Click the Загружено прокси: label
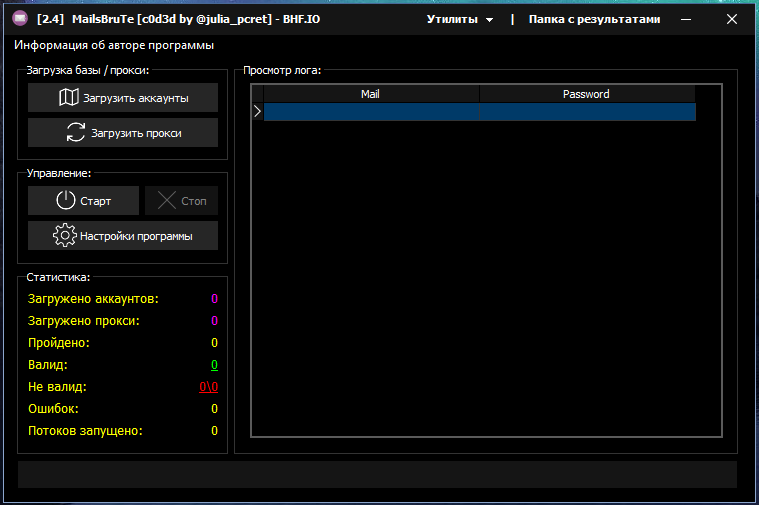The width and height of the screenshot is (759, 505). click(83, 321)
